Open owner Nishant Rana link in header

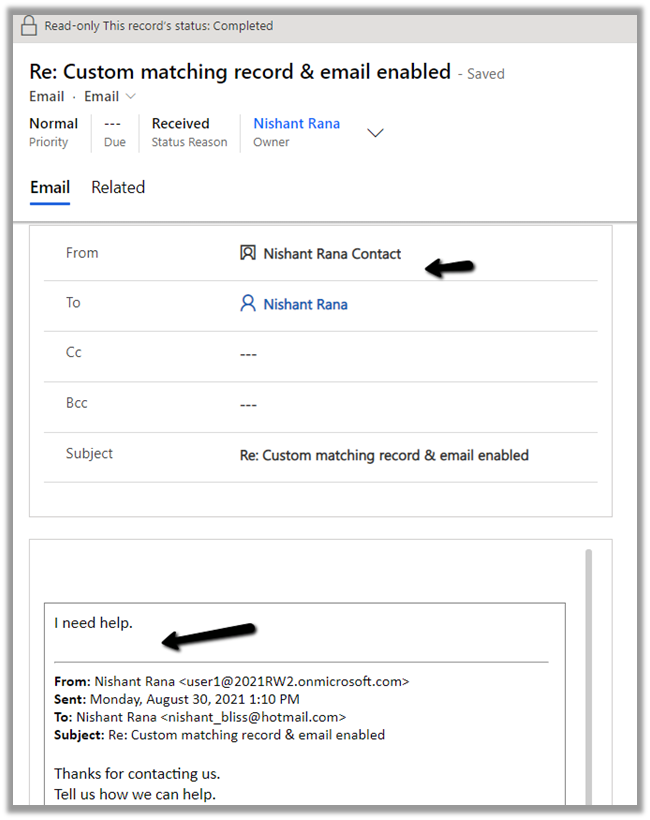(296, 124)
